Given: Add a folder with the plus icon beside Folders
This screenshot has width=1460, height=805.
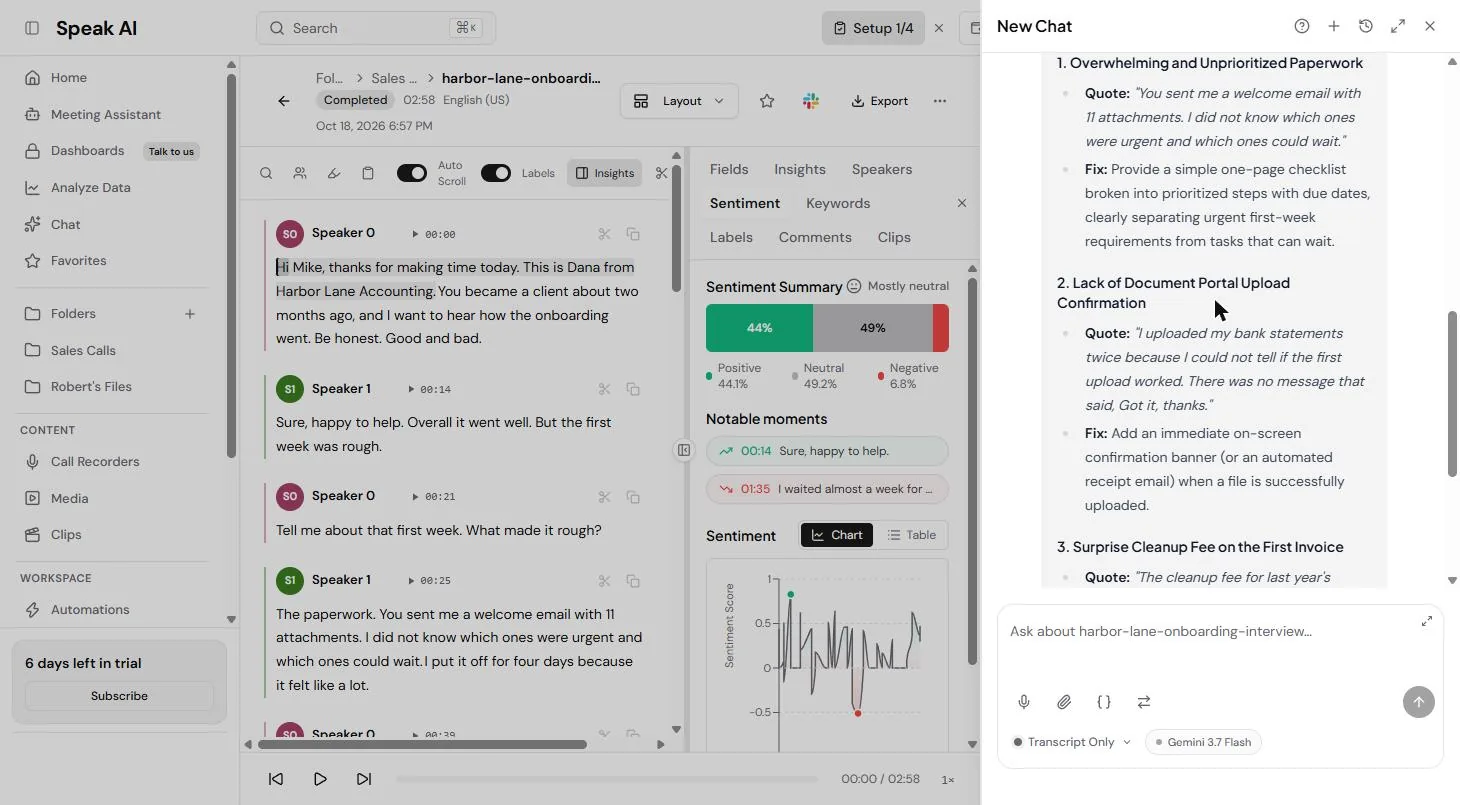Looking at the screenshot, I should click(x=190, y=314).
